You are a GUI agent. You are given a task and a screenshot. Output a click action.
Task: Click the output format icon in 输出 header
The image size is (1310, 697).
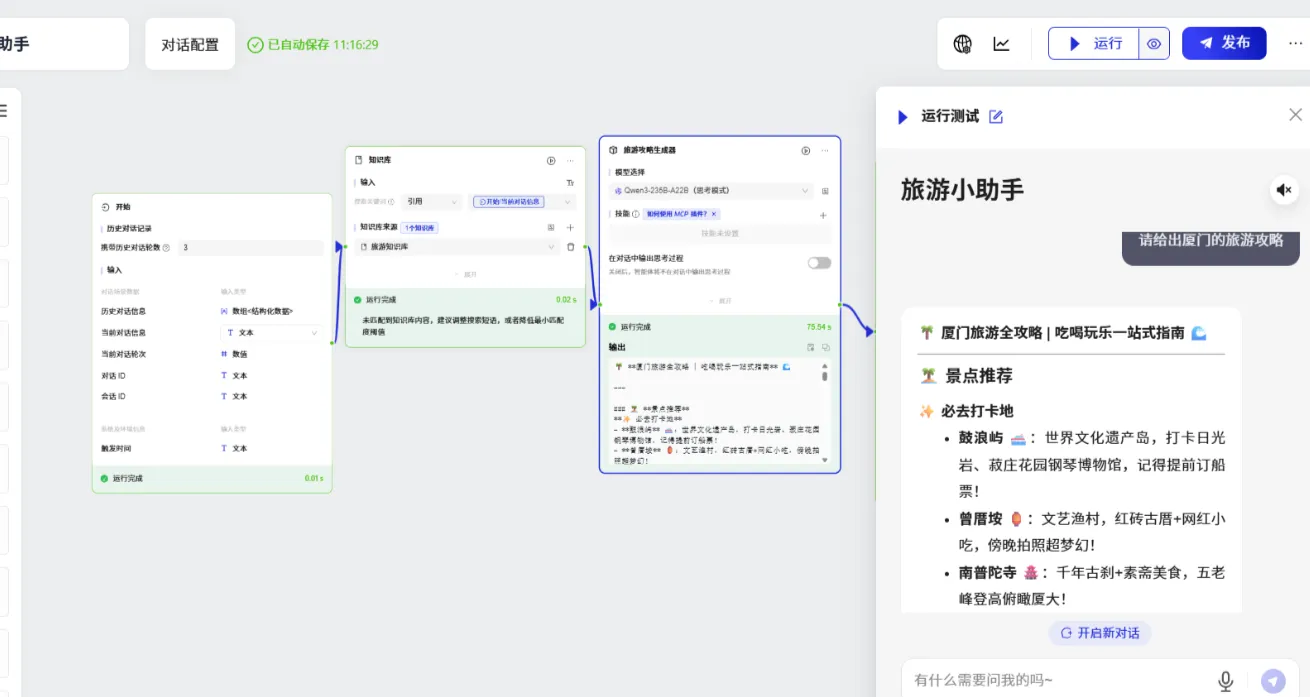coord(810,347)
